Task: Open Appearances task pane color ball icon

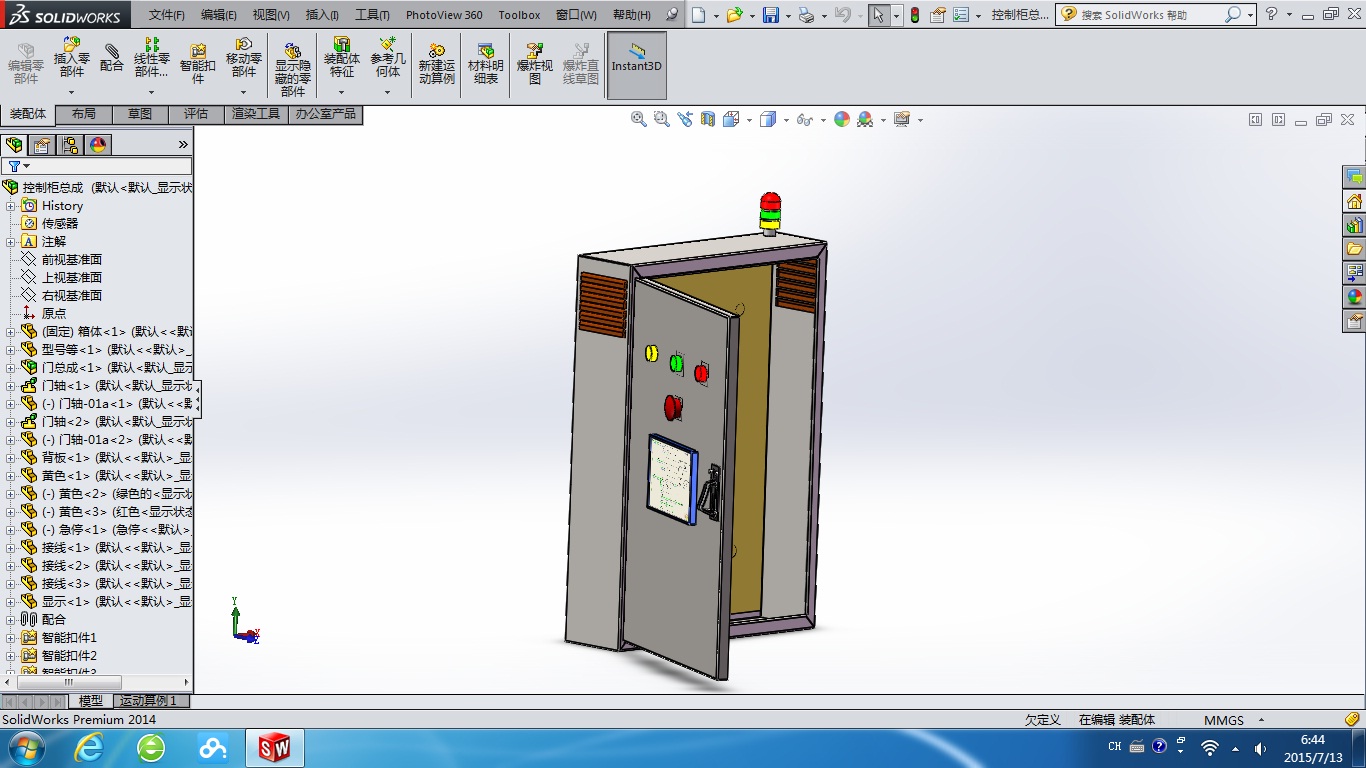Action: point(1354,297)
